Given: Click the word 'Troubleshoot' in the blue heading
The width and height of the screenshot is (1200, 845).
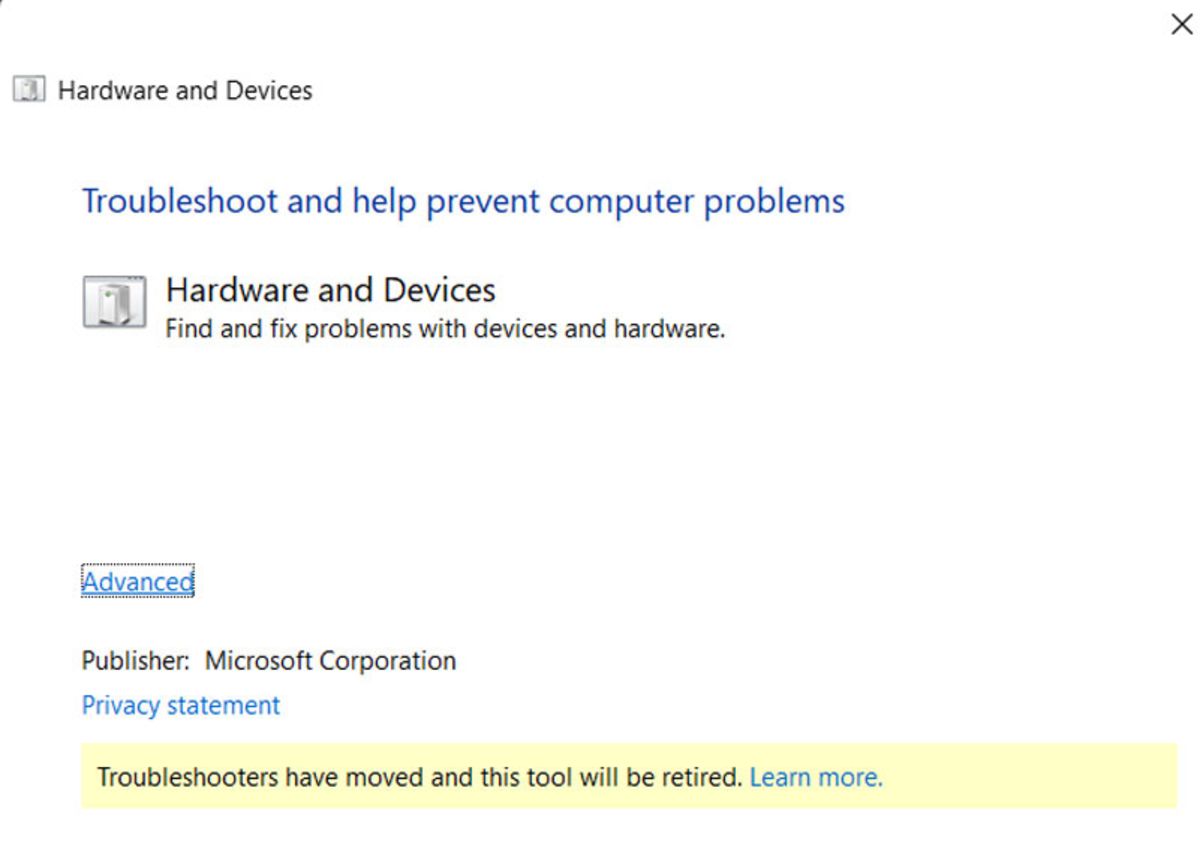Looking at the screenshot, I should [180, 201].
